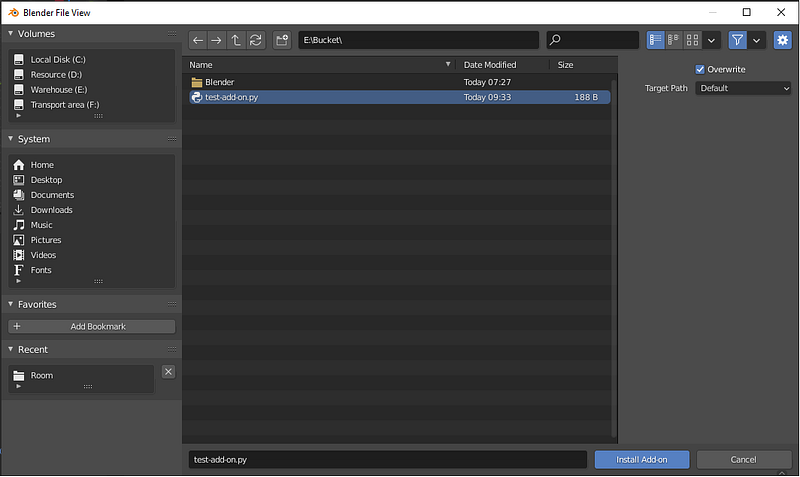This screenshot has width=800, height=477.
Task: Click Add Bookmark button
Action: click(x=92, y=327)
